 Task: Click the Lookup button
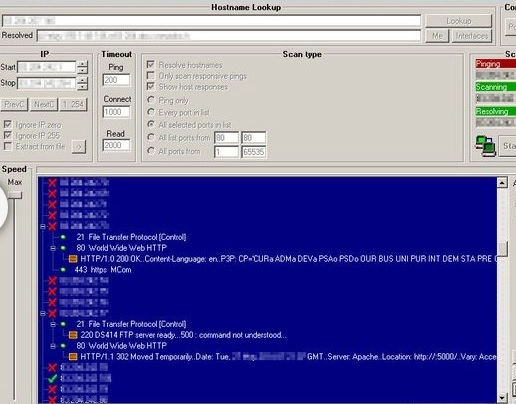[x=459, y=21]
